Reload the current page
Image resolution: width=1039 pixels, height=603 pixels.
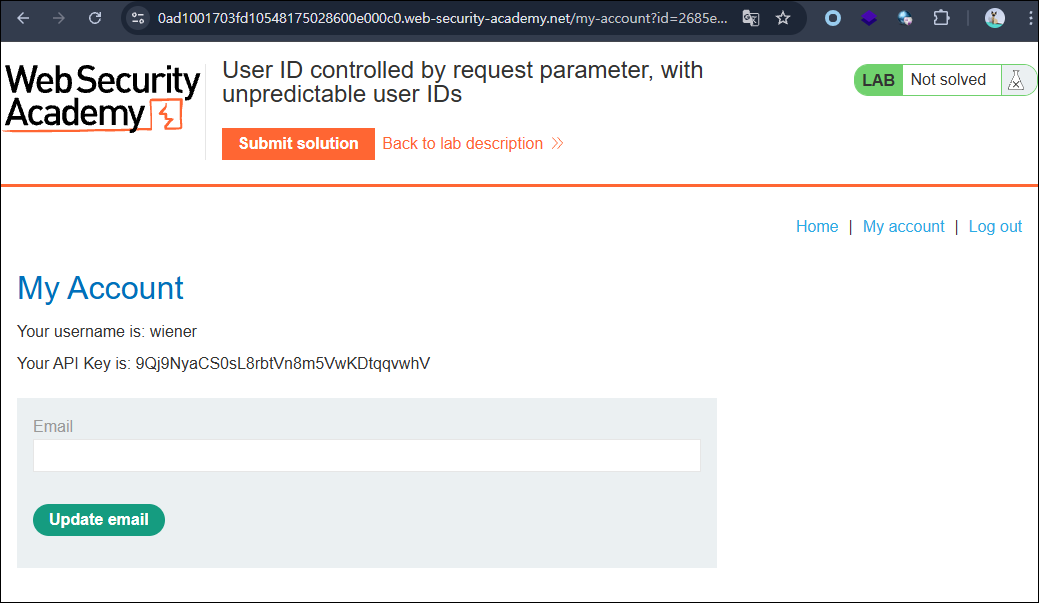pos(95,18)
